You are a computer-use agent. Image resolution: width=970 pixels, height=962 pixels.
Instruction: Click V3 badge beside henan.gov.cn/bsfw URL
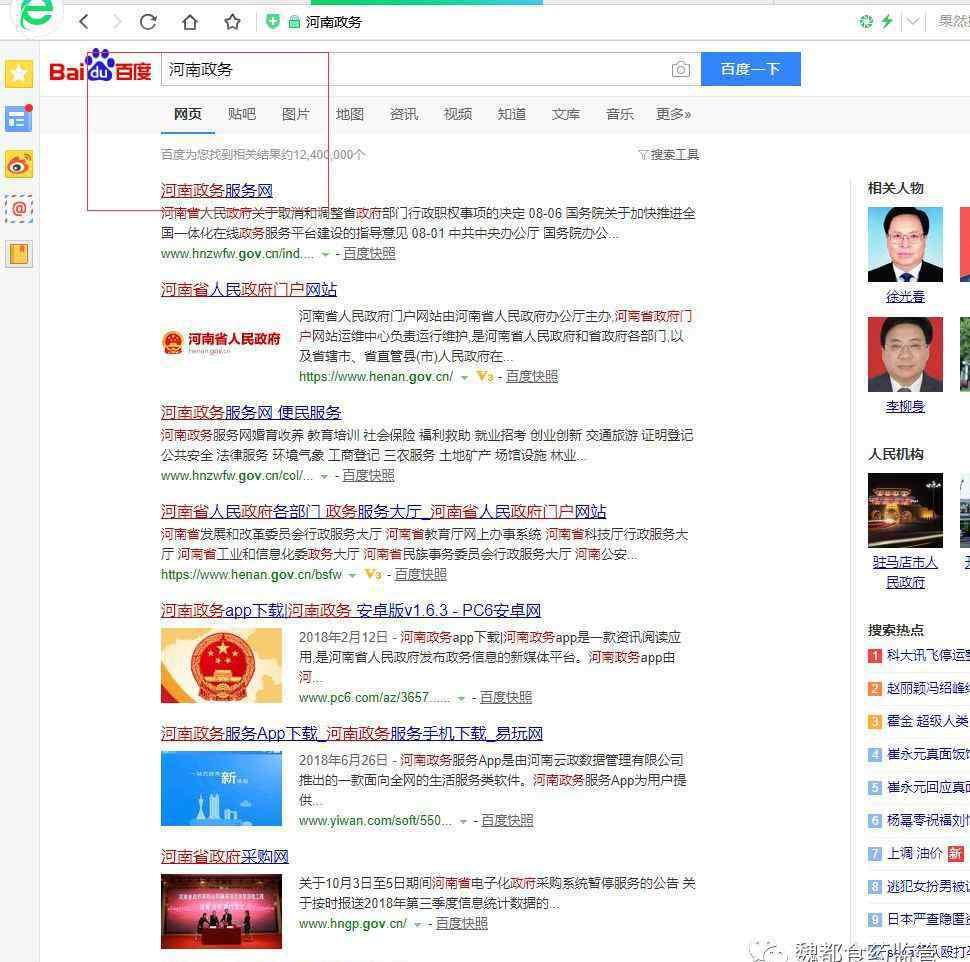373,574
